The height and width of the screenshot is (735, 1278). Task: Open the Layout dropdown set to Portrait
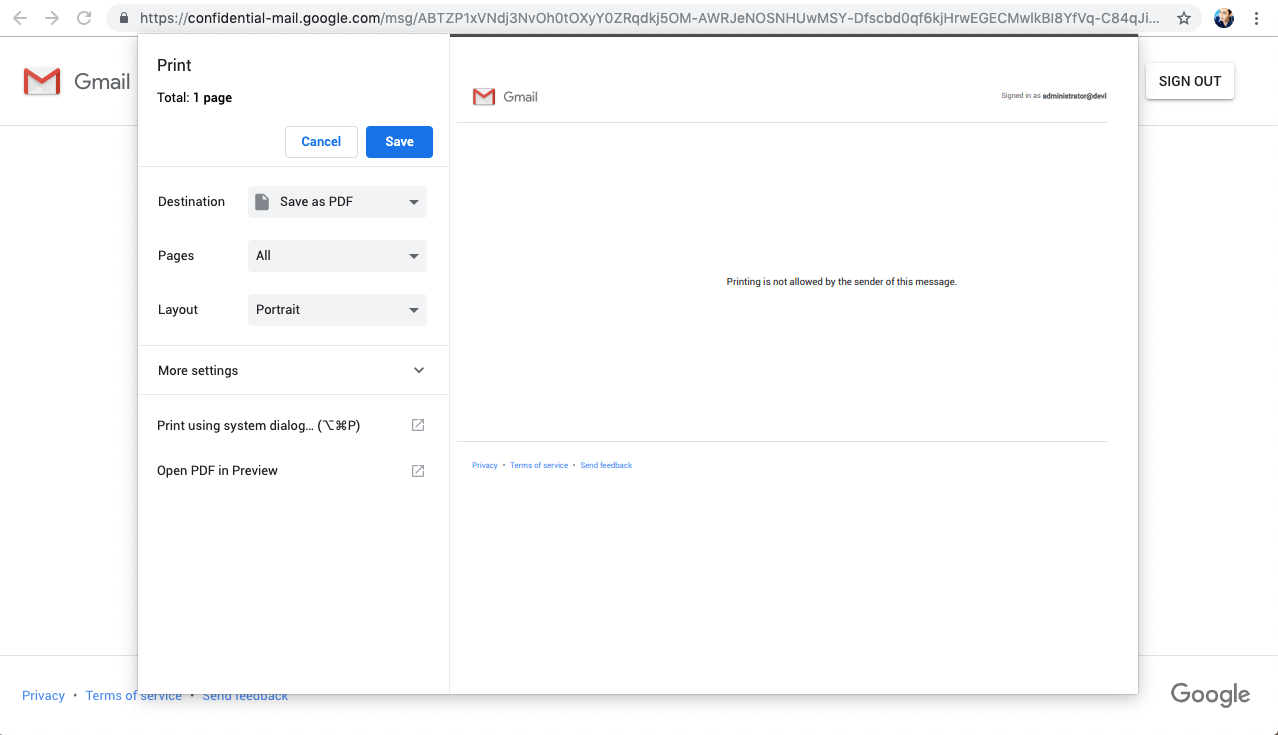(337, 310)
